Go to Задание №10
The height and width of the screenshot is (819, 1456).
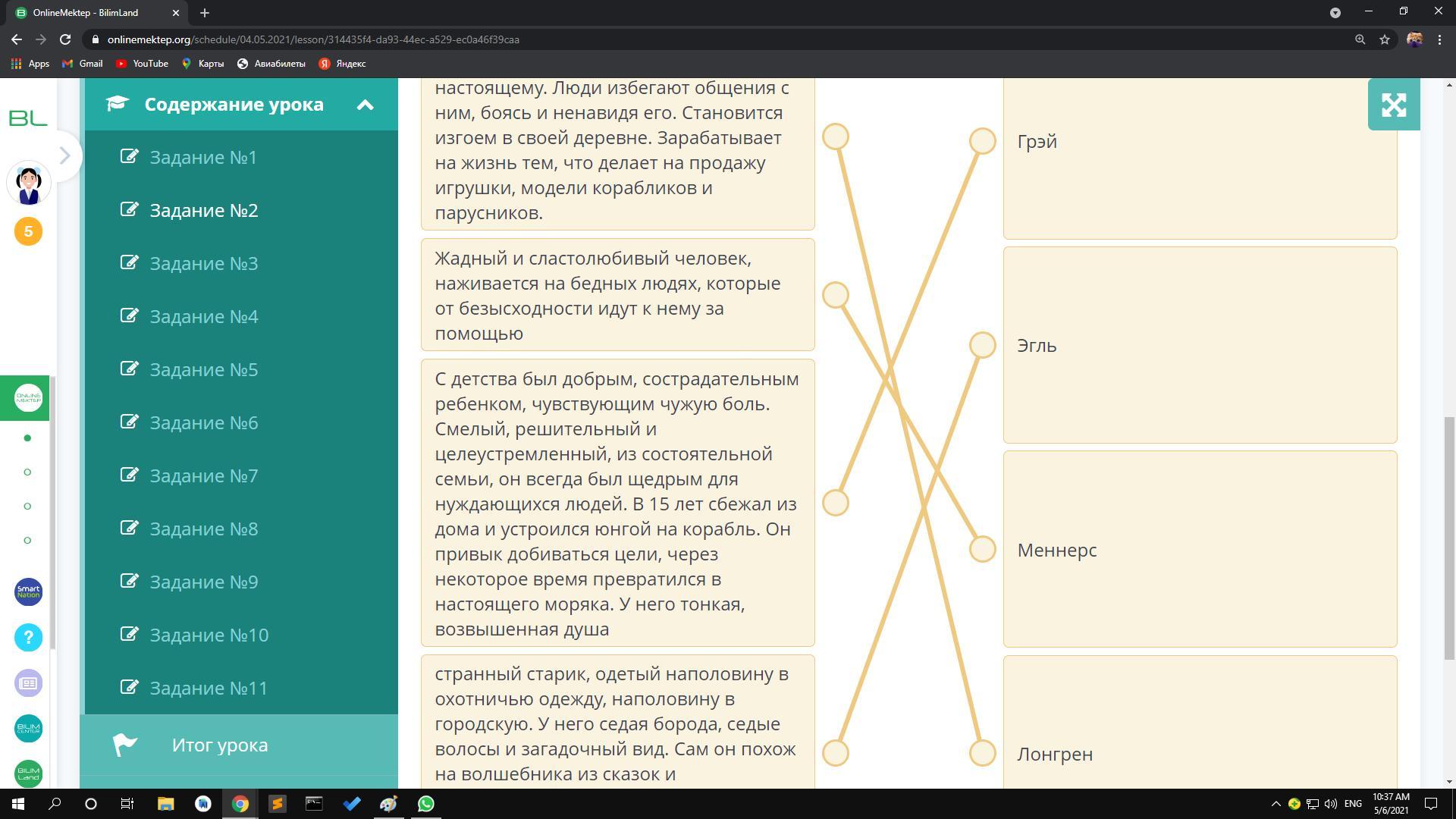click(209, 635)
